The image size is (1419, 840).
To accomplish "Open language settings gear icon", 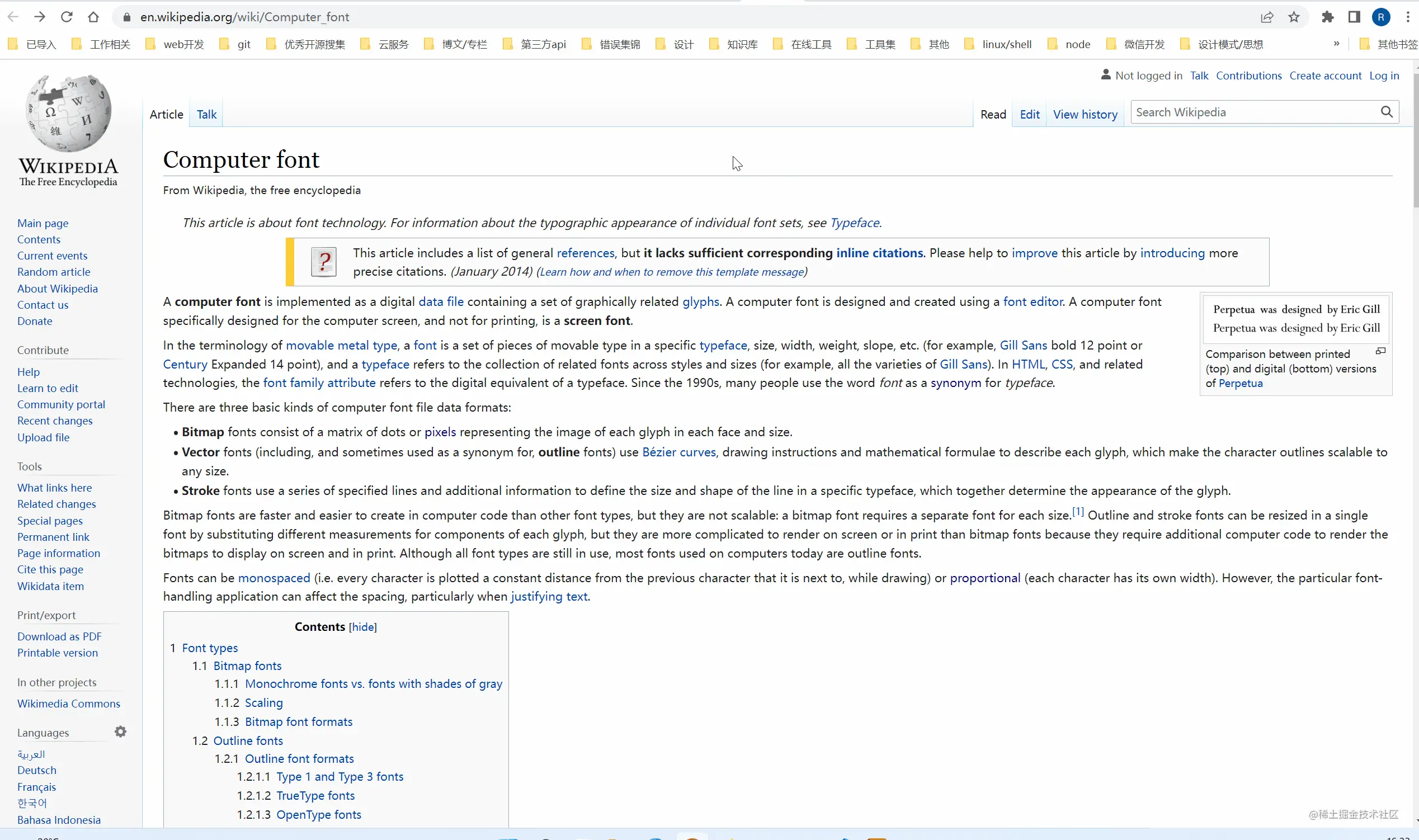I will coord(121,732).
